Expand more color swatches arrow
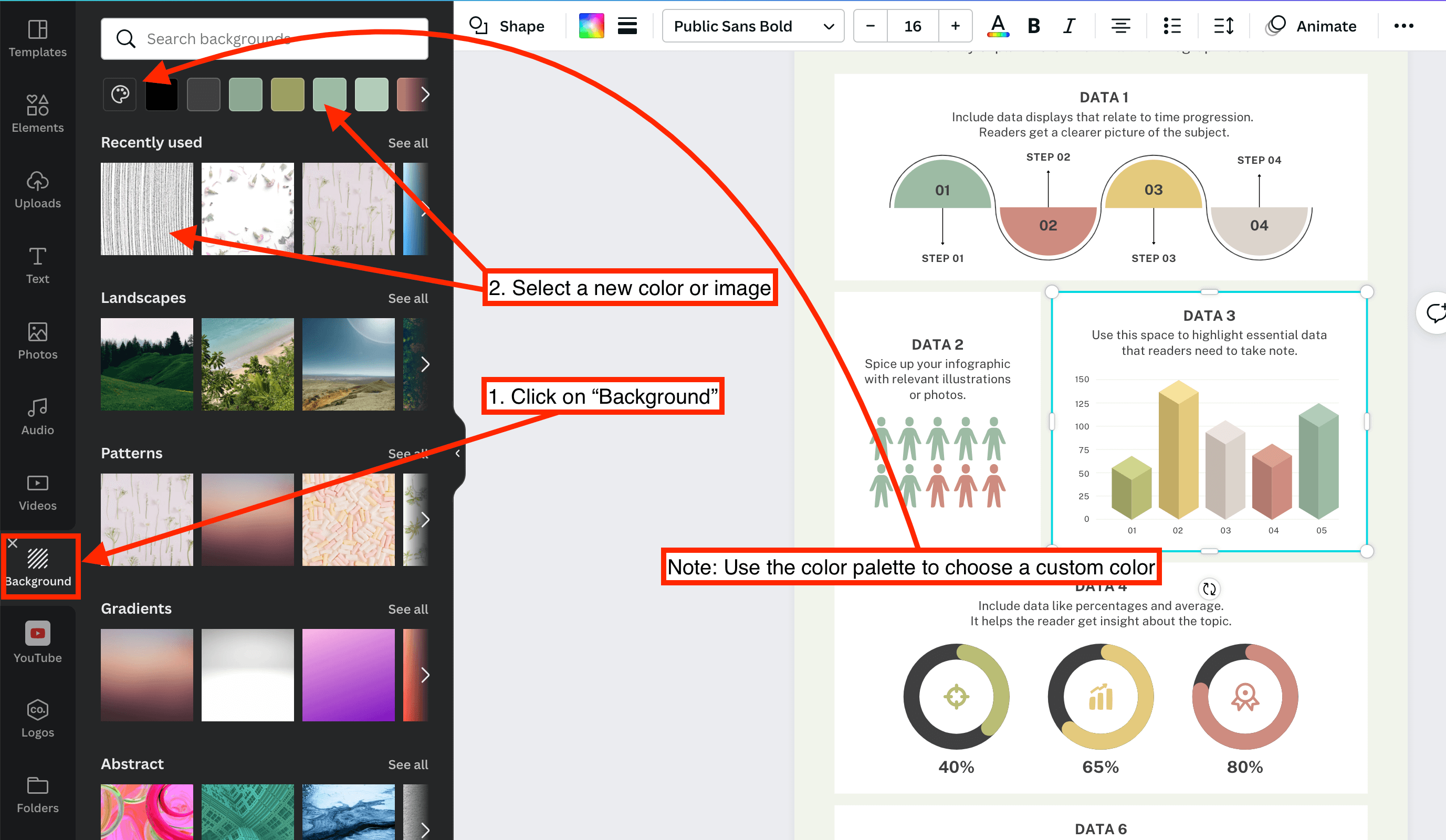1446x840 pixels. tap(425, 94)
